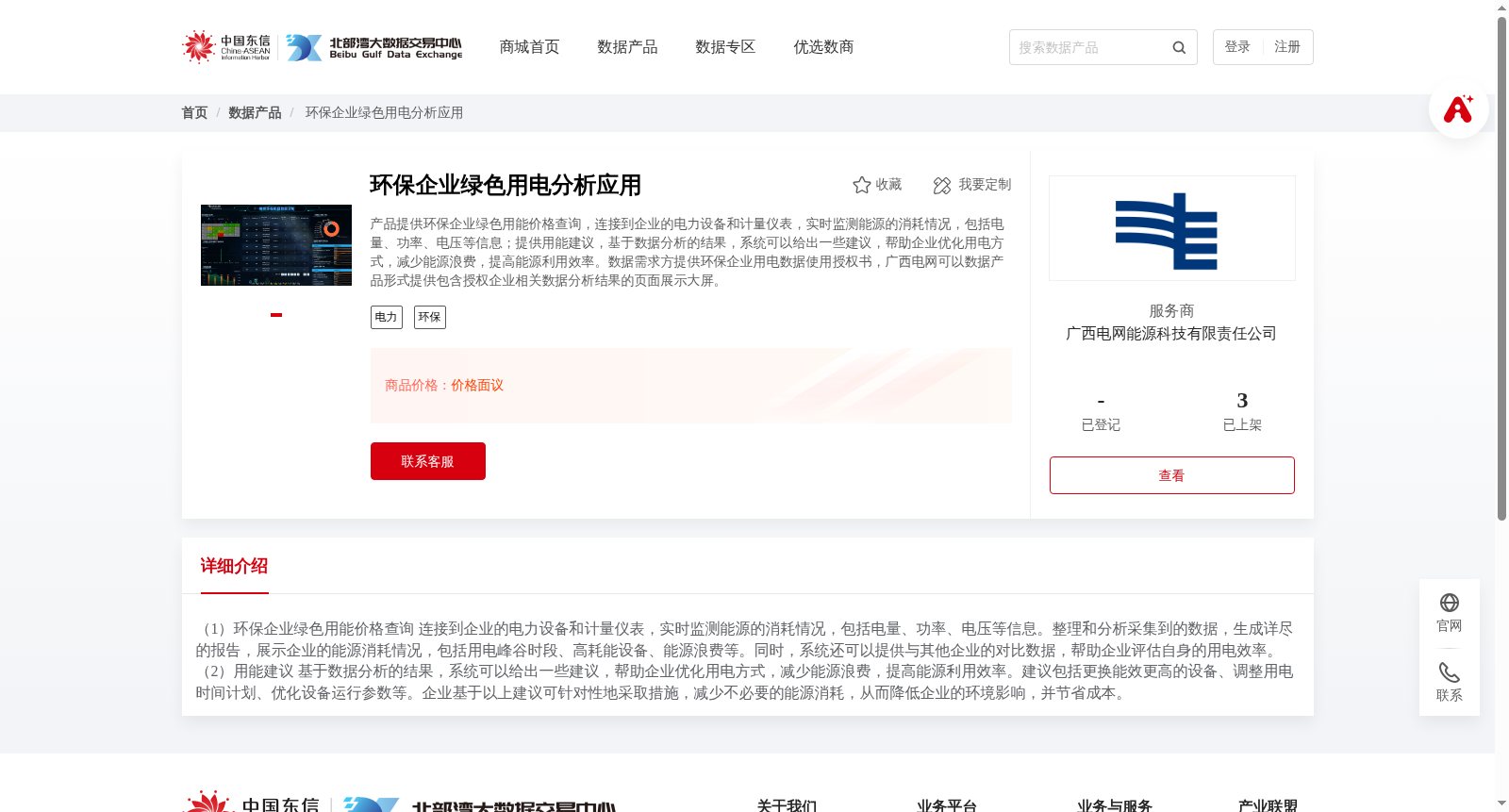Go to 商城首页 in the navigation
The image size is (1509, 812).
click(529, 47)
